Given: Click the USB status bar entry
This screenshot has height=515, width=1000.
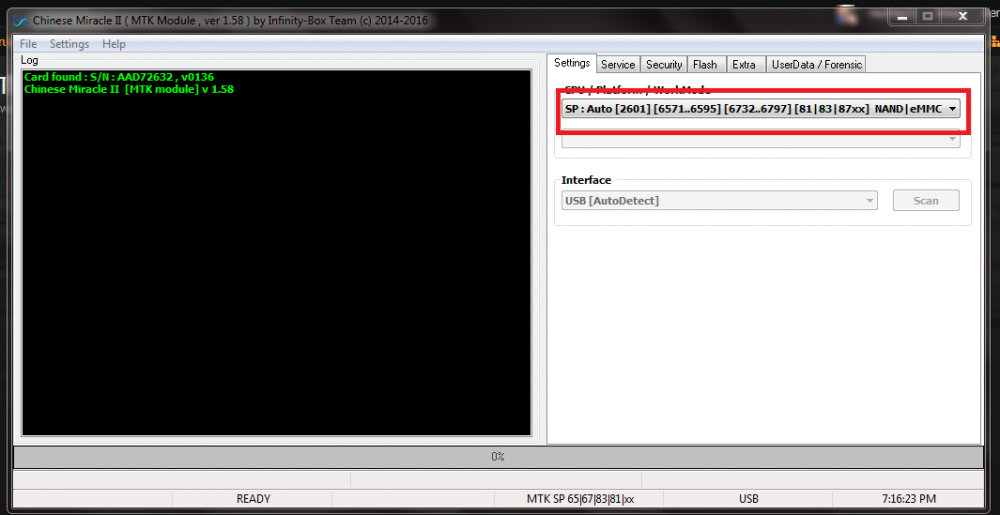Looking at the screenshot, I should (x=748, y=498).
